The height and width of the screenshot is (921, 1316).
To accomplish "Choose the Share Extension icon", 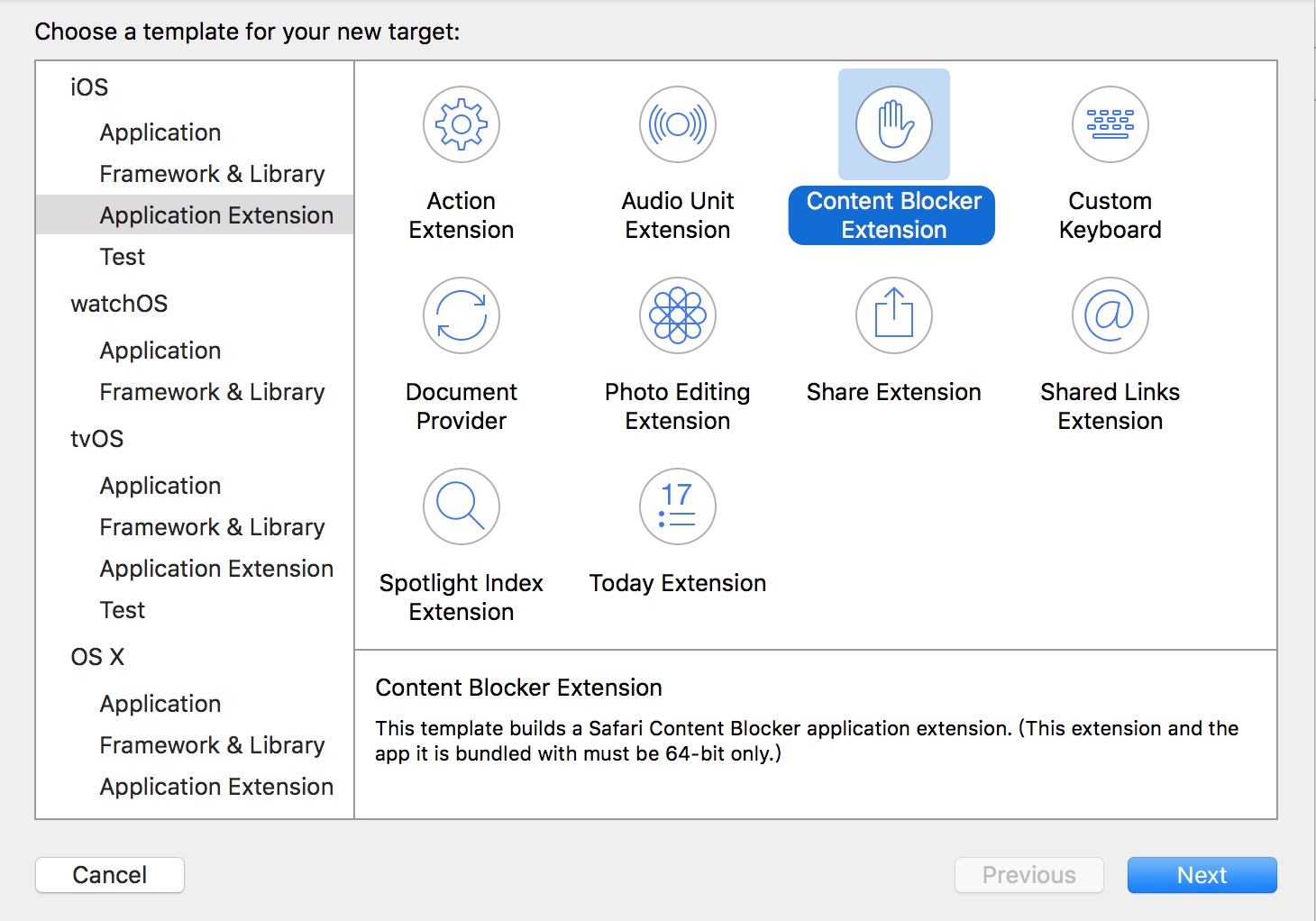I will pos(894,315).
